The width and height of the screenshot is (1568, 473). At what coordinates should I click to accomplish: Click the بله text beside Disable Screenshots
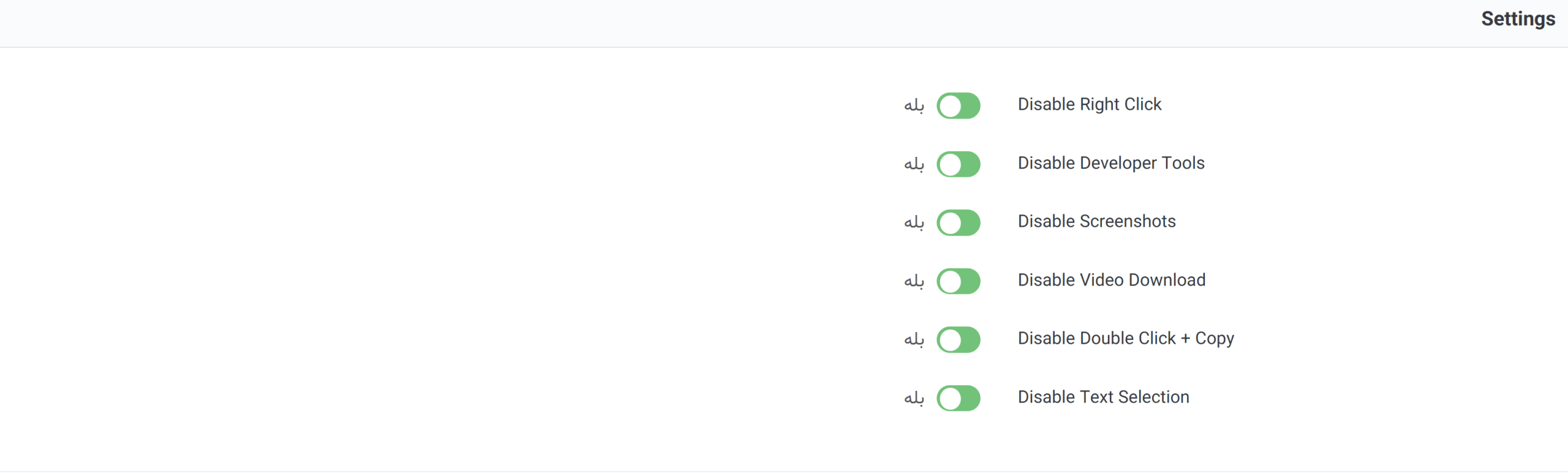point(914,223)
